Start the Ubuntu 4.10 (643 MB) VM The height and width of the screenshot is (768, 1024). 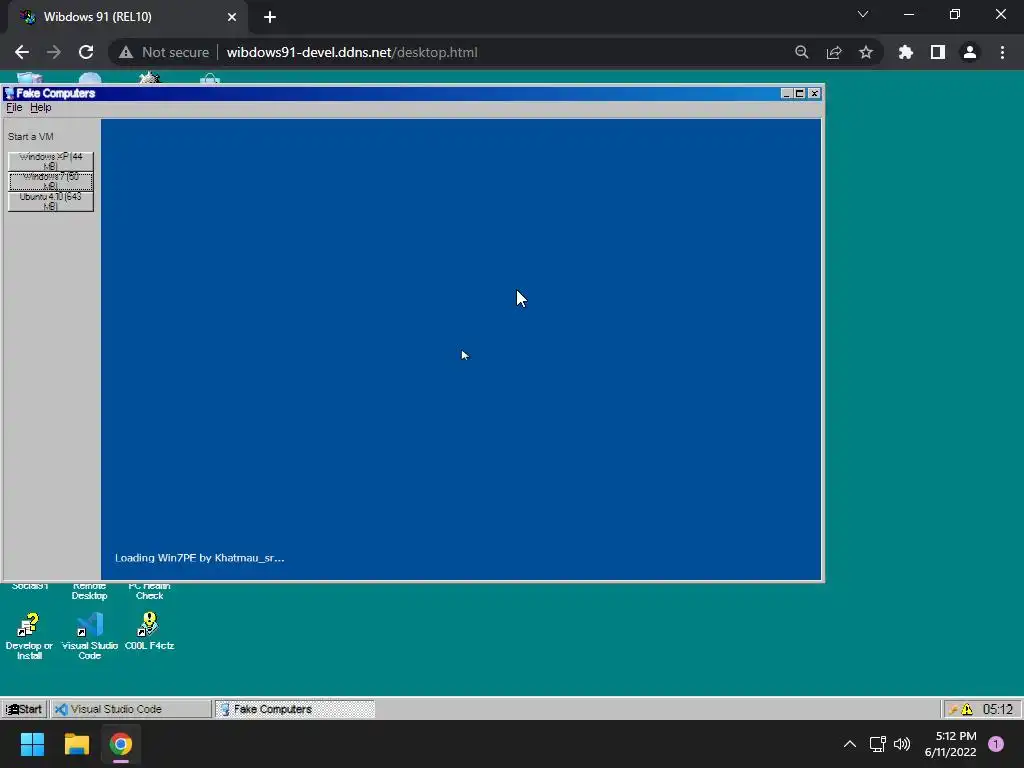click(51, 202)
